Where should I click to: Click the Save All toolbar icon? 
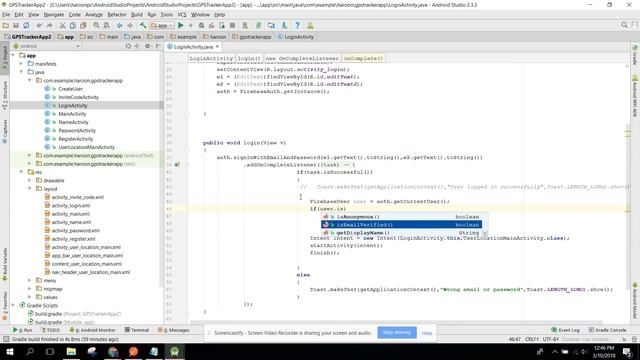point(16,25)
